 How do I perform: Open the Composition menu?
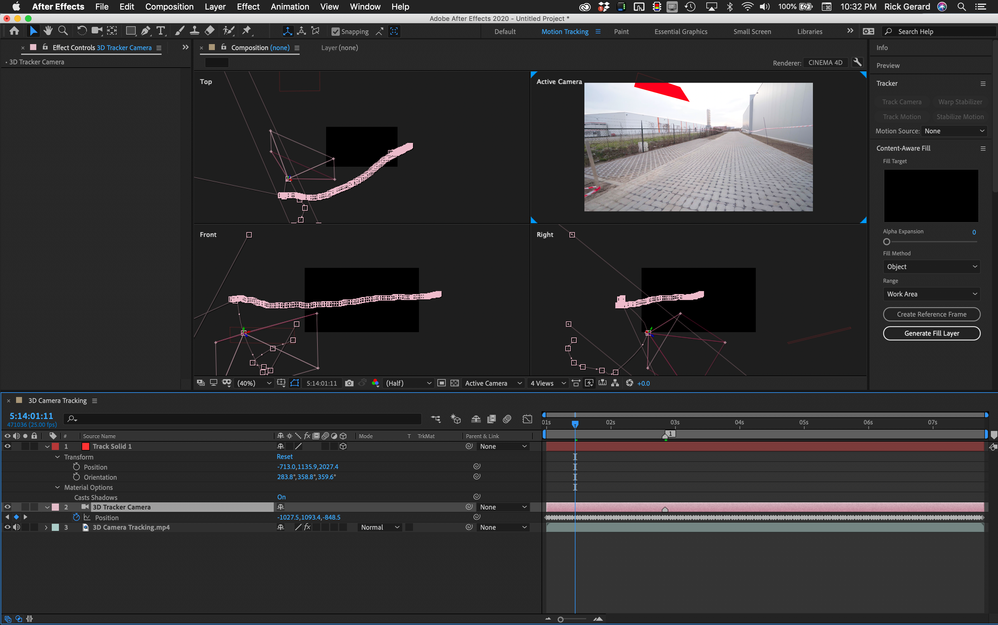[169, 7]
